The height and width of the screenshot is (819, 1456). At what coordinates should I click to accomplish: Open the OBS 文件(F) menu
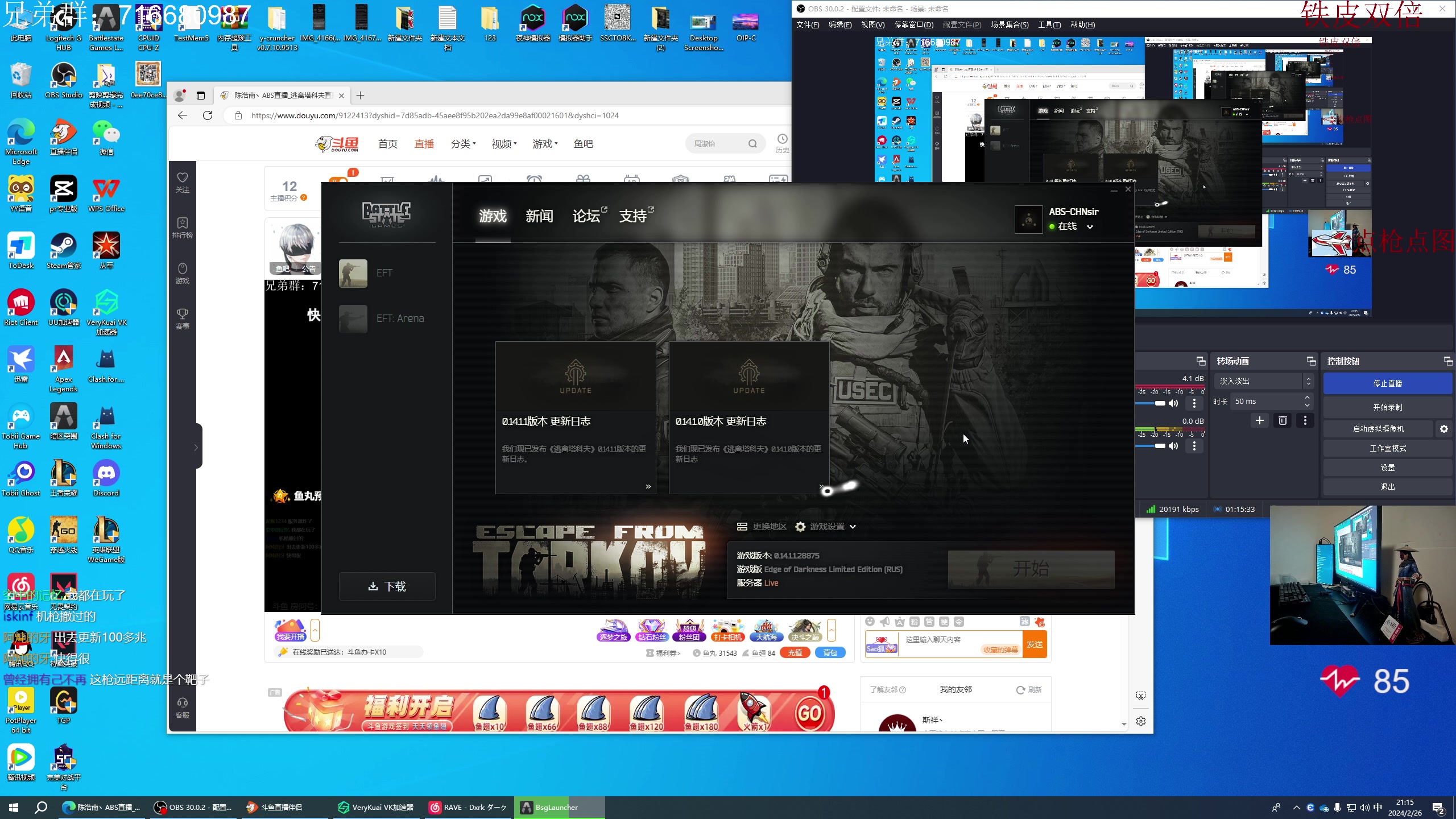[x=808, y=24]
